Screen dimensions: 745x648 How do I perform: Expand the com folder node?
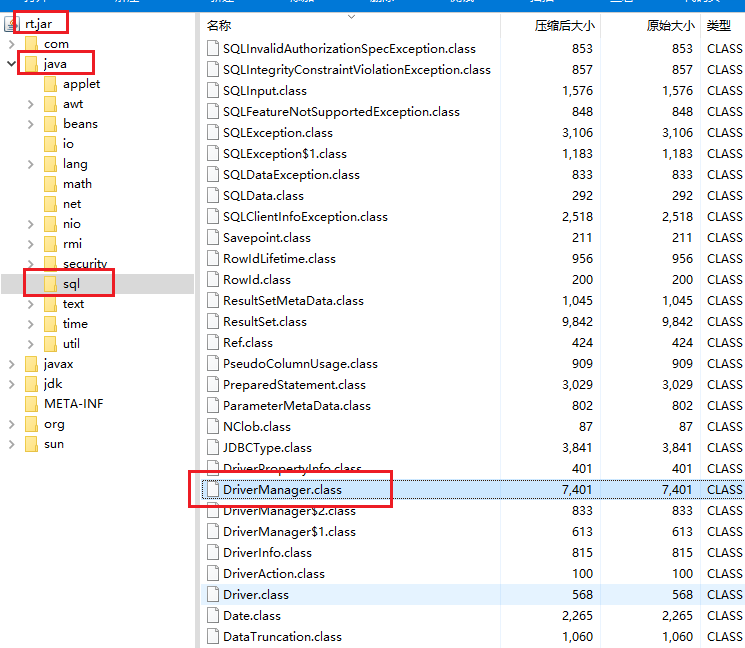pos(12,44)
